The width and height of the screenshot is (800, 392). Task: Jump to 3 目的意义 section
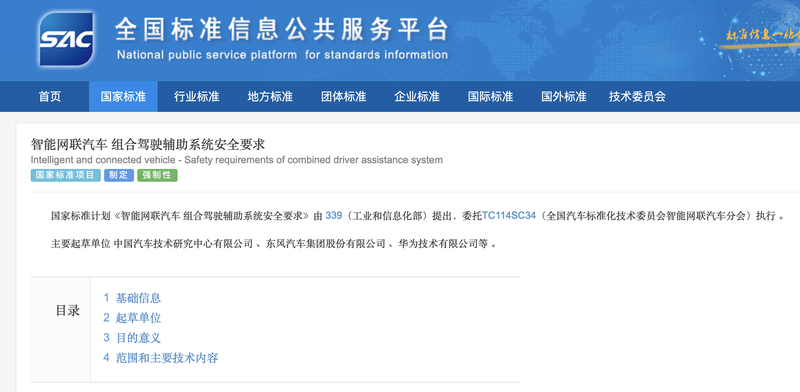132,338
